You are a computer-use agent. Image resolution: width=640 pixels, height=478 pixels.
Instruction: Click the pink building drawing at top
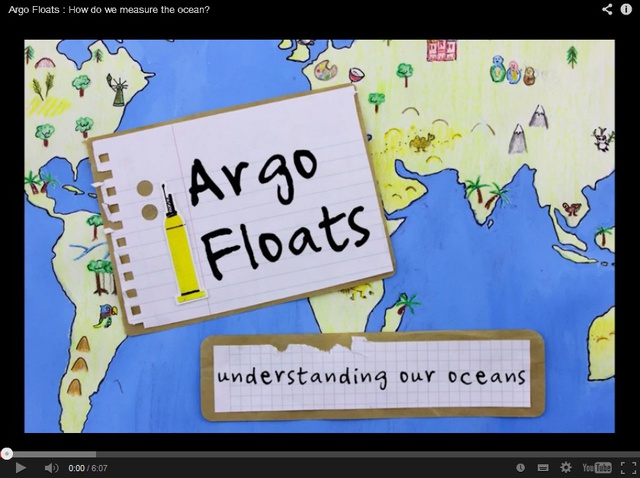coord(440,50)
